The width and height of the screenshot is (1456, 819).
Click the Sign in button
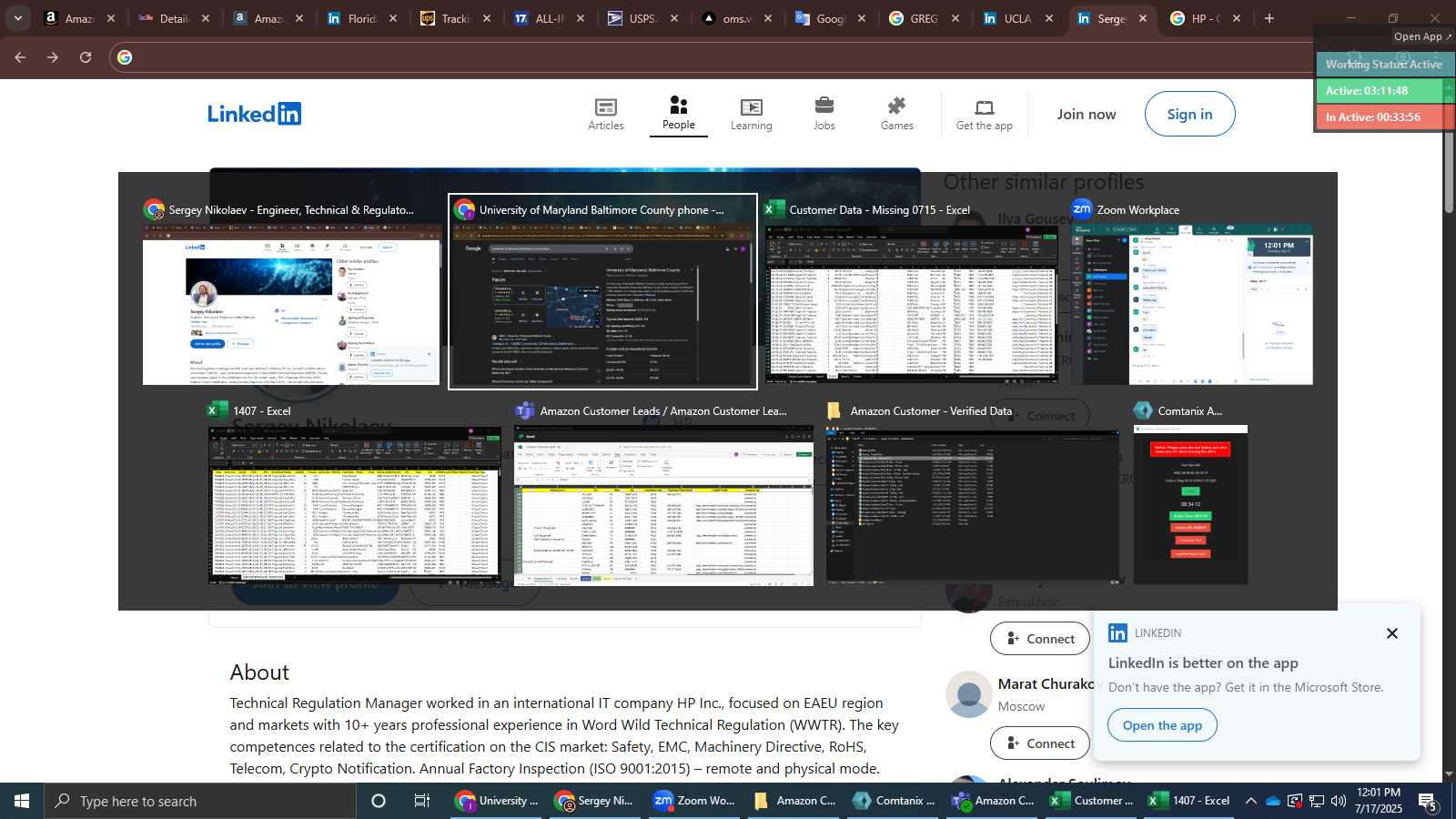1189,114
